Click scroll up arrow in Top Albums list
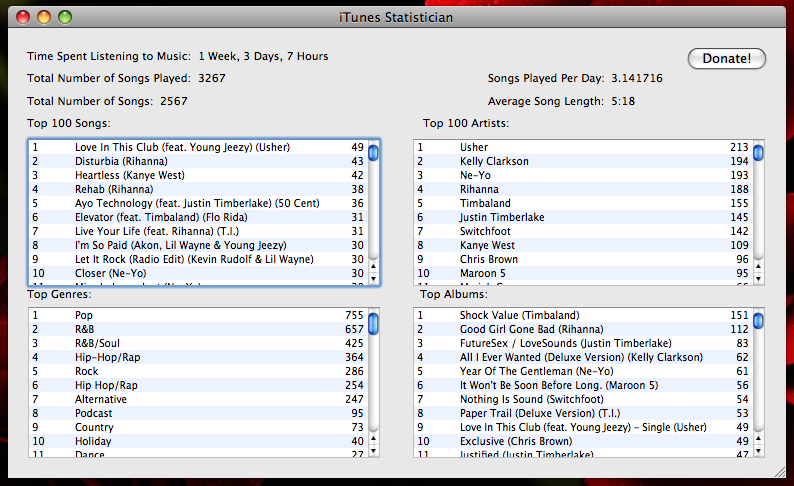Image resolution: width=794 pixels, height=486 pixels. 758,438
